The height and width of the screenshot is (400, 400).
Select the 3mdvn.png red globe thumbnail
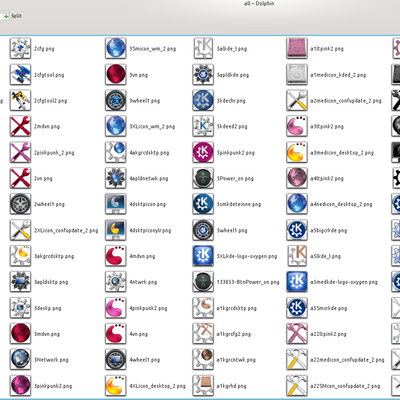tap(20, 334)
